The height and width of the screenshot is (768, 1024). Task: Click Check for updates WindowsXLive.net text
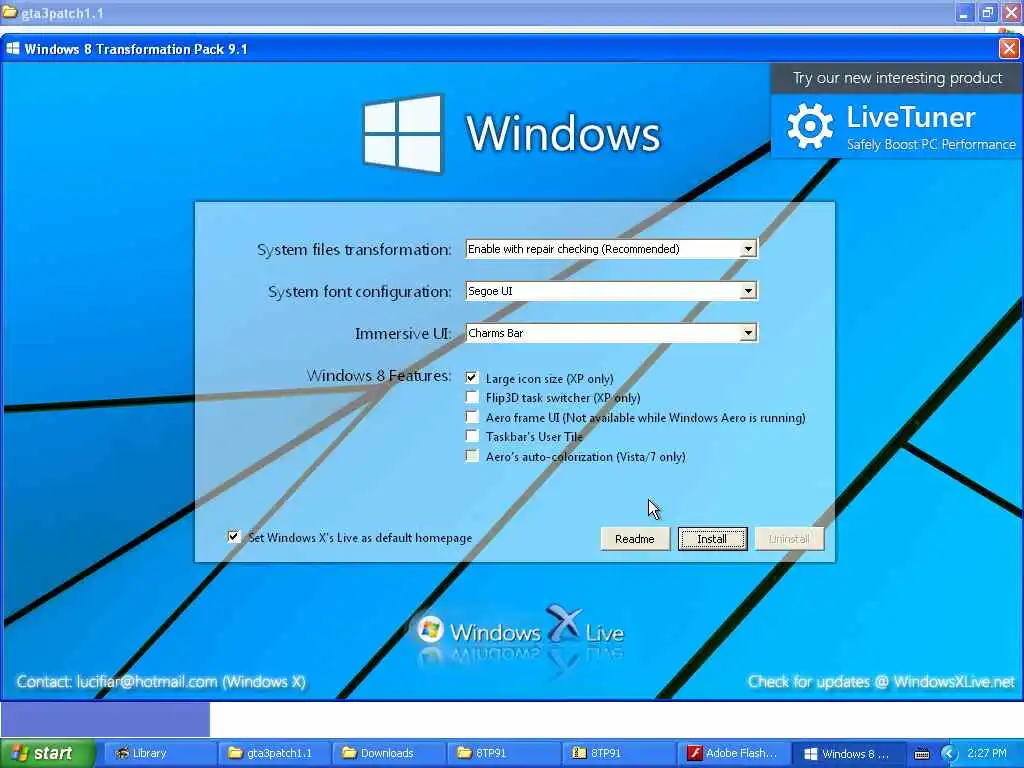pos(881,682)
